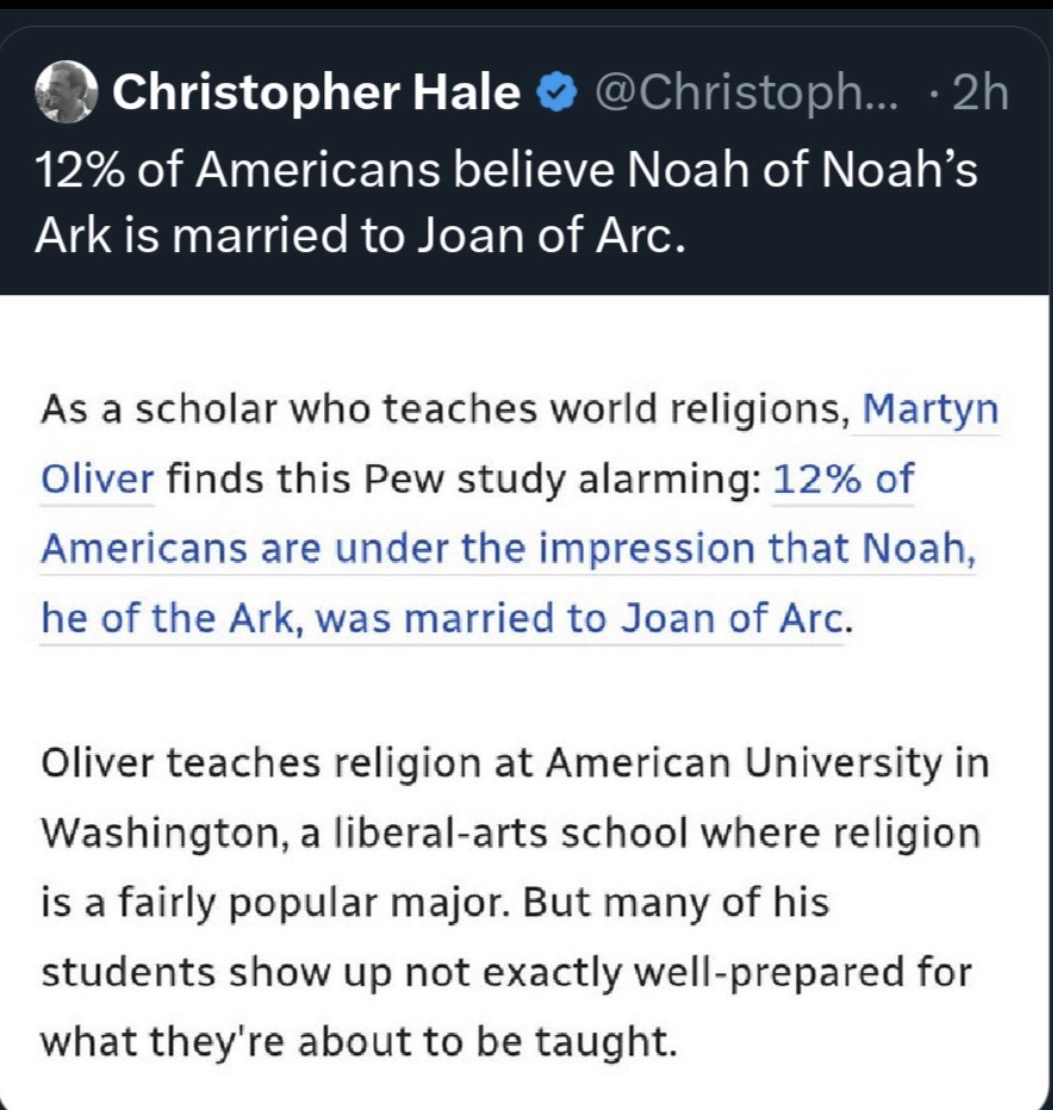Open the embedded article screenshot image

point(526,700)
